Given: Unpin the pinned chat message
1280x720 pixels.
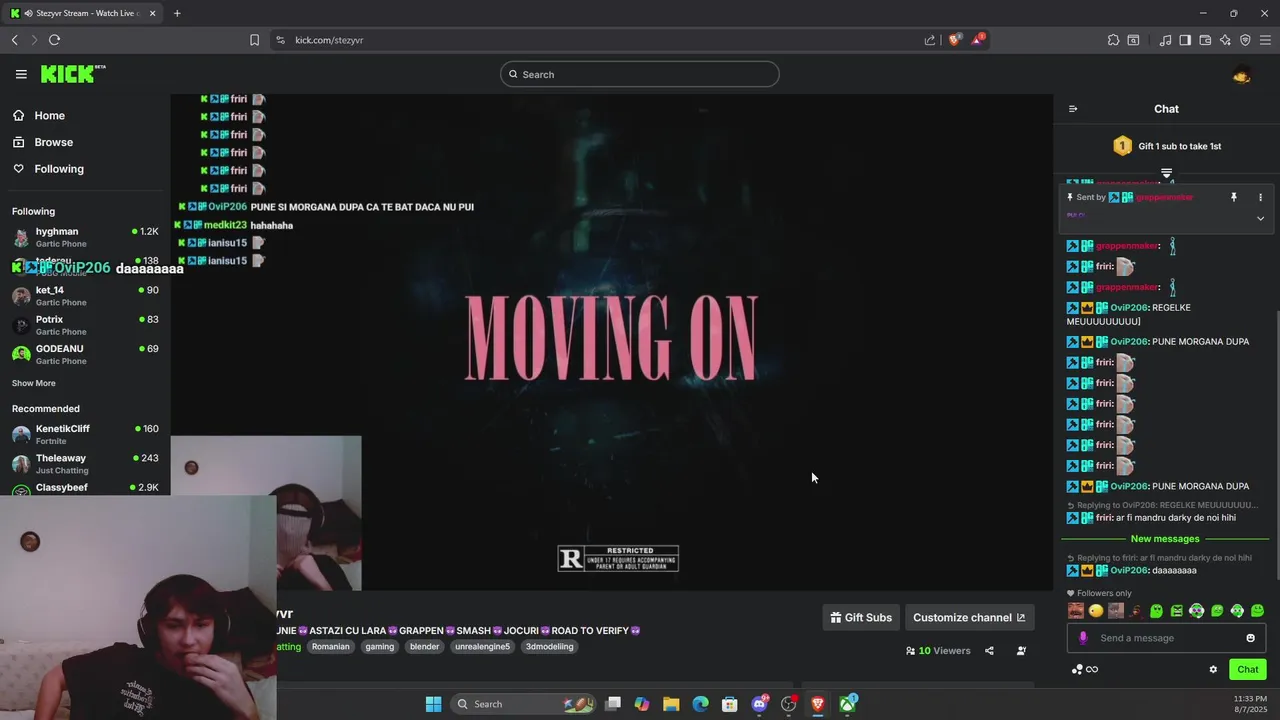Looking at the screenshot, I should pos(1234,197).
